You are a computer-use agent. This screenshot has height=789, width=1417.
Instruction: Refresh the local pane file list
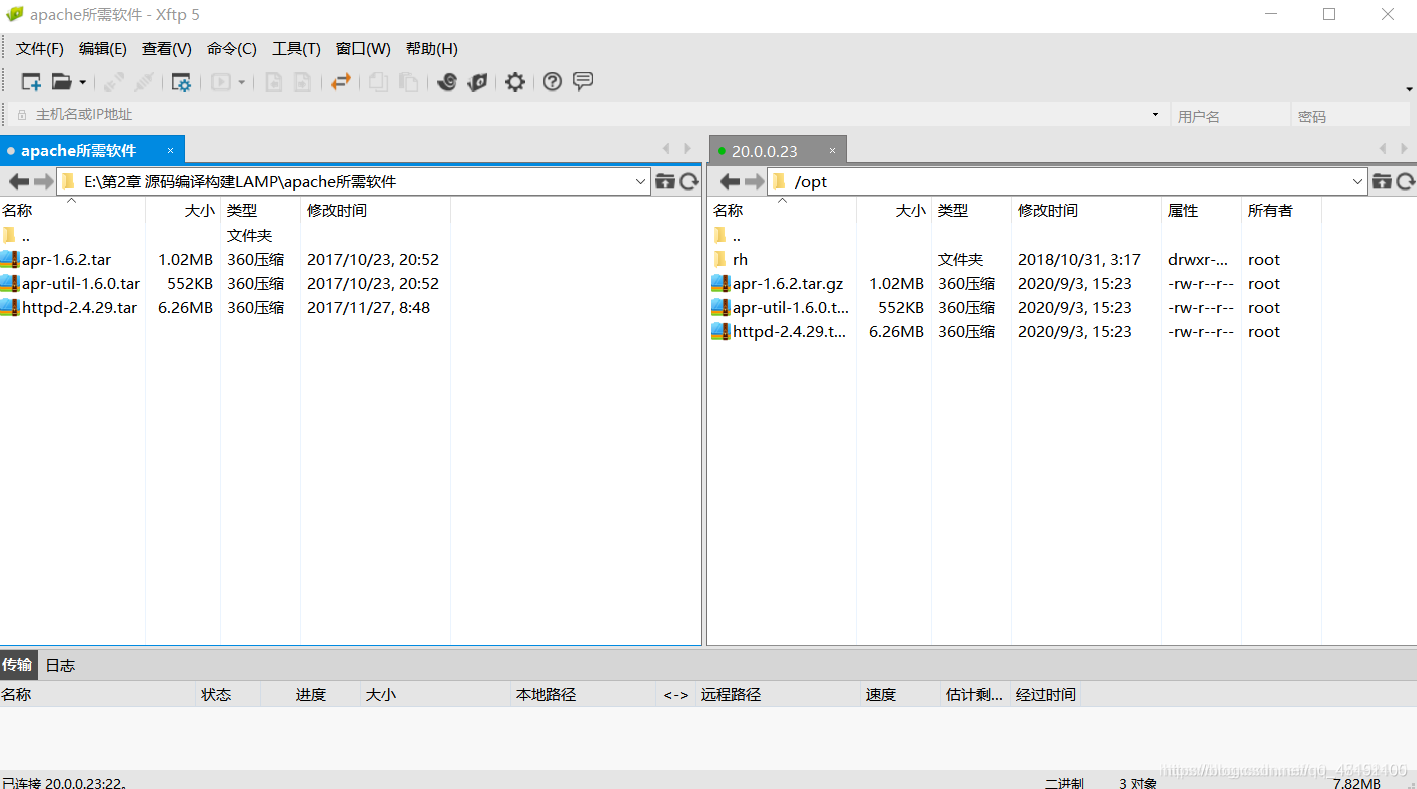(x=689, y=181)
